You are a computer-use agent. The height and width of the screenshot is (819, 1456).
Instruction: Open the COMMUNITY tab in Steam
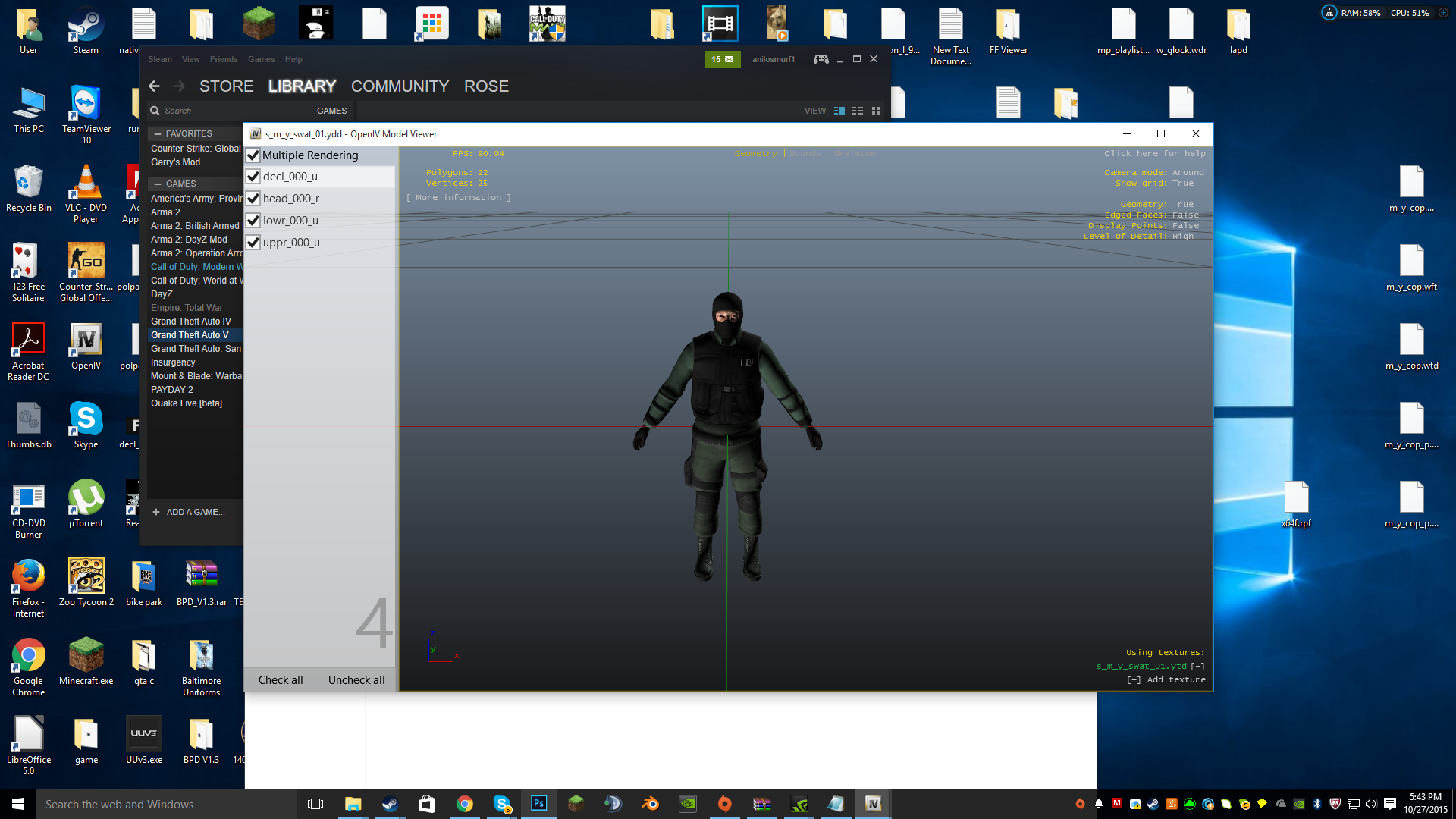click(400, 86)
